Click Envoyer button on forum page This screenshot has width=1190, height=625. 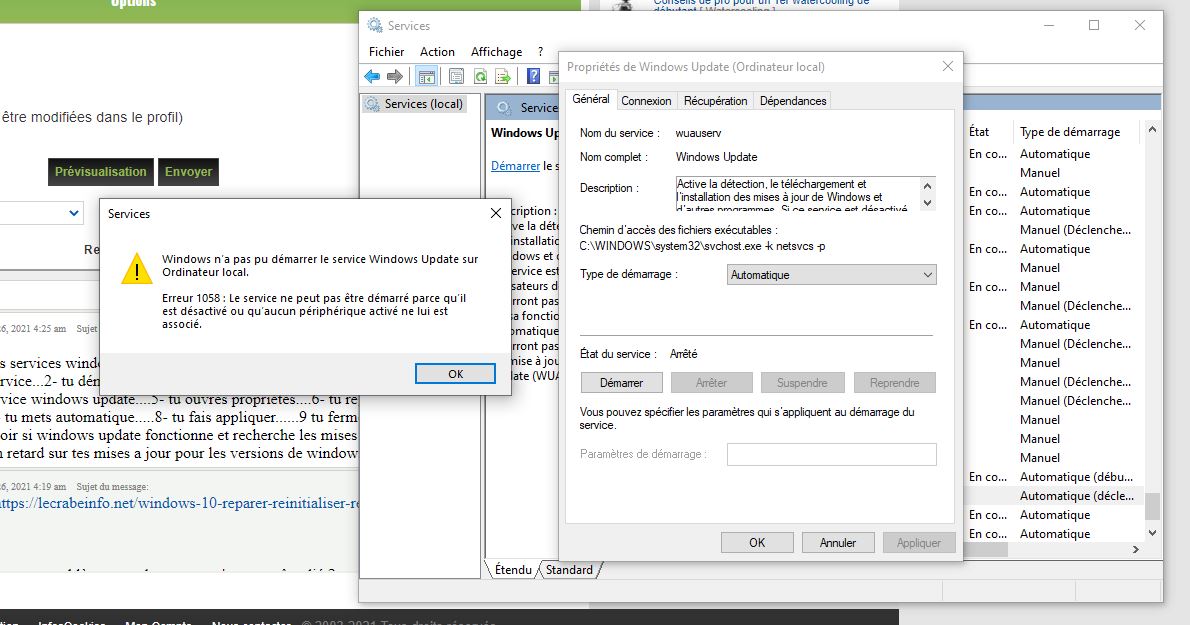(188, 171)
